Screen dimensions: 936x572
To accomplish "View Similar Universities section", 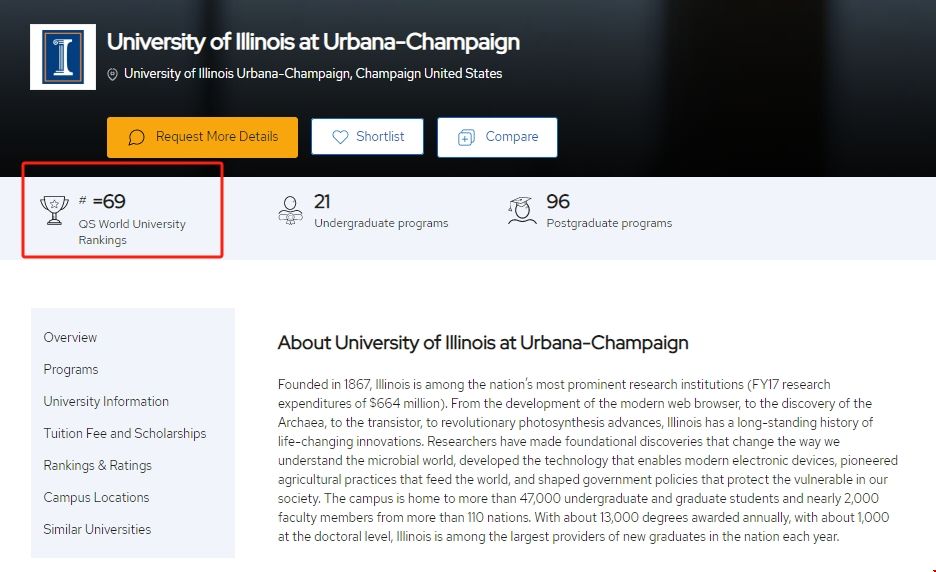I will coord(97,530).
